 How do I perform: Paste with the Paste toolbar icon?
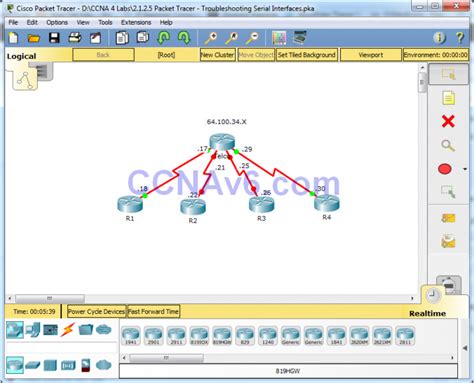143,37
